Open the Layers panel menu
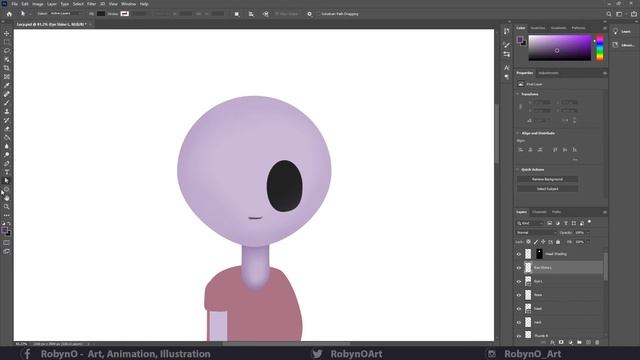 tap(604, 212)
